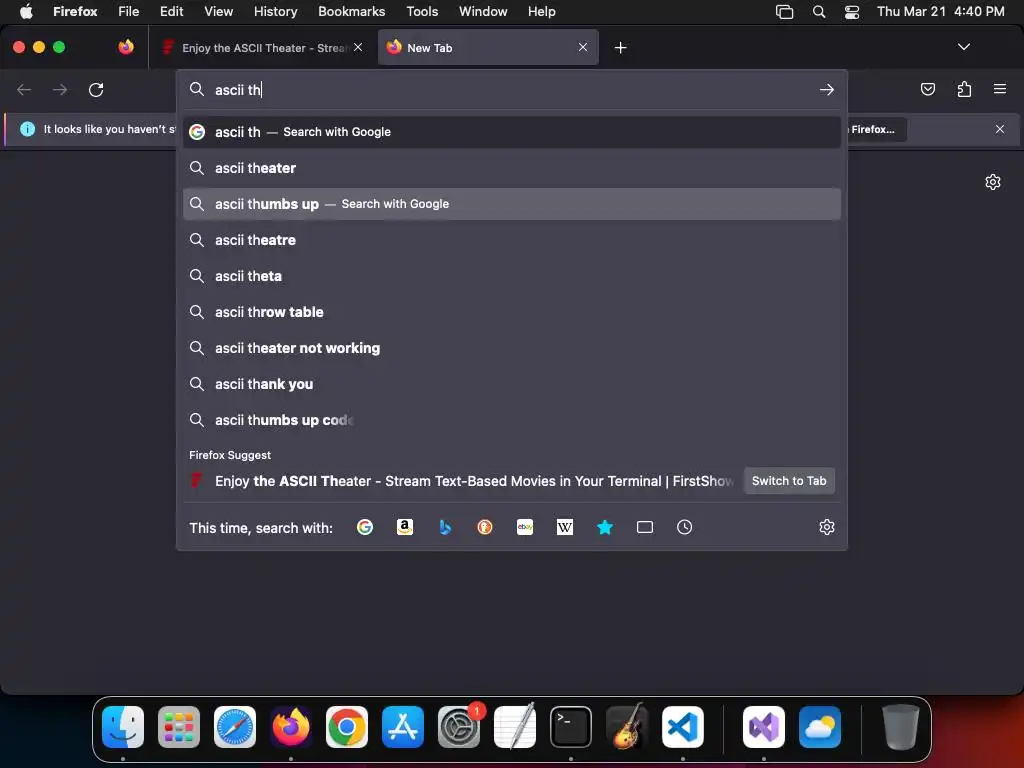Select the 'ascii theater' suggestion
1024x768 pixels.
point(511,168)
